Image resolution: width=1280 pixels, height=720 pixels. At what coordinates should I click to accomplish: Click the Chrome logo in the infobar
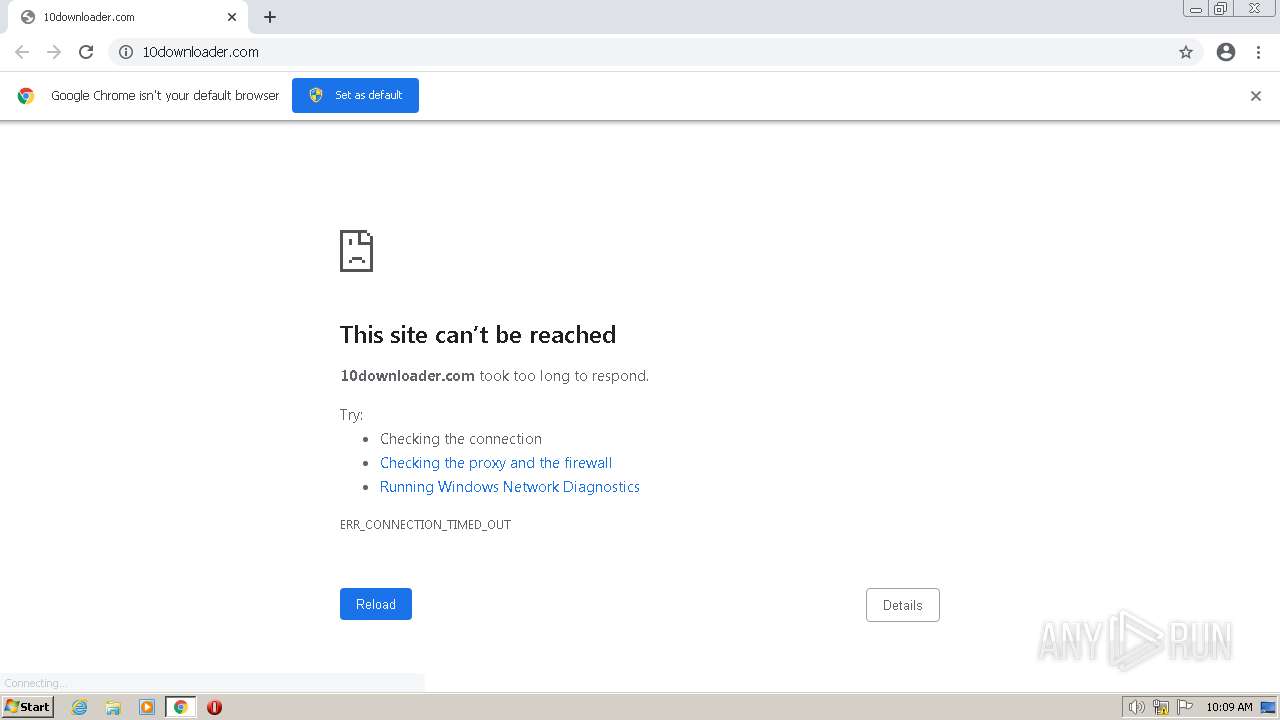point(26,96)
